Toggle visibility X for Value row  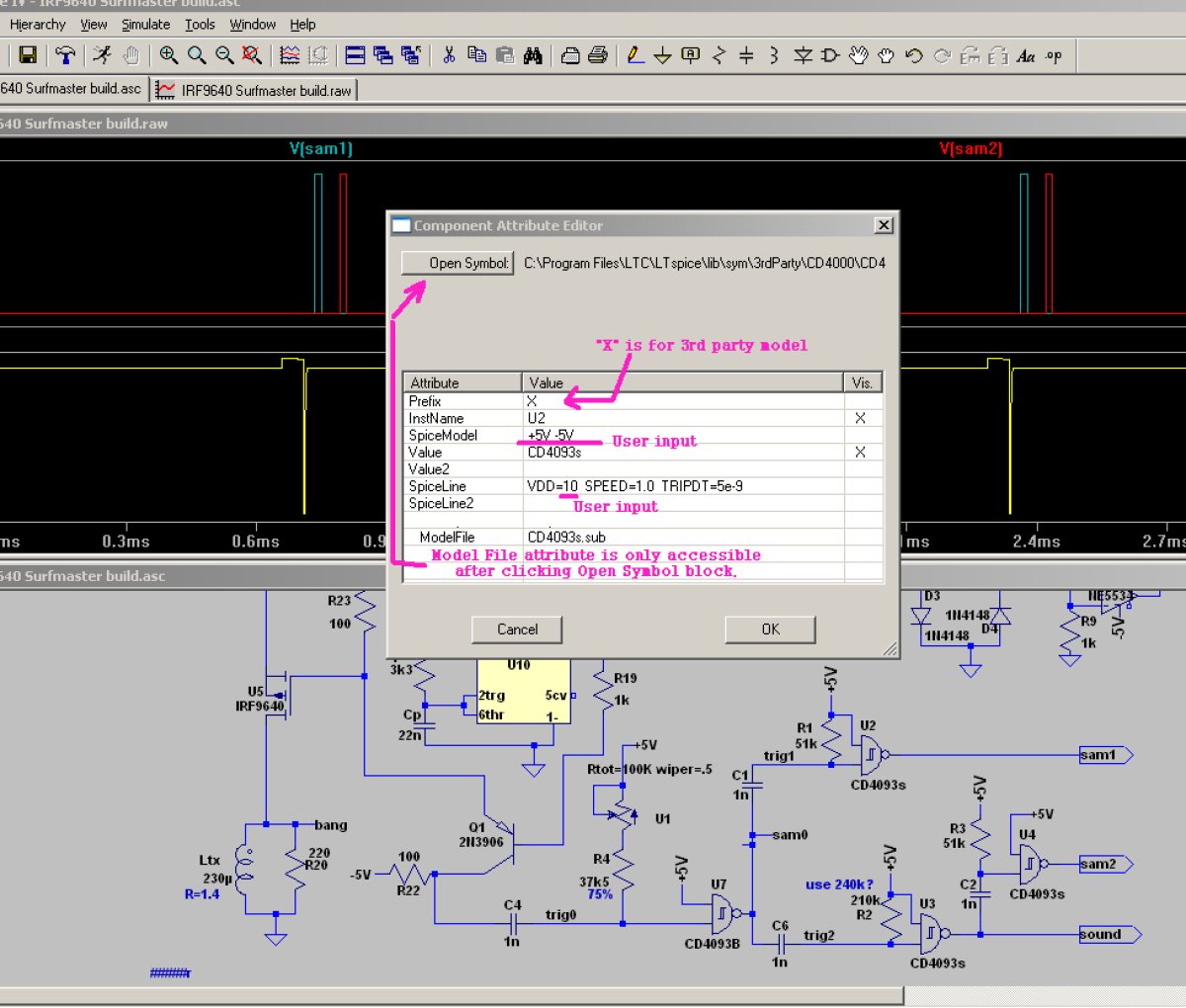tap(860, 452)
